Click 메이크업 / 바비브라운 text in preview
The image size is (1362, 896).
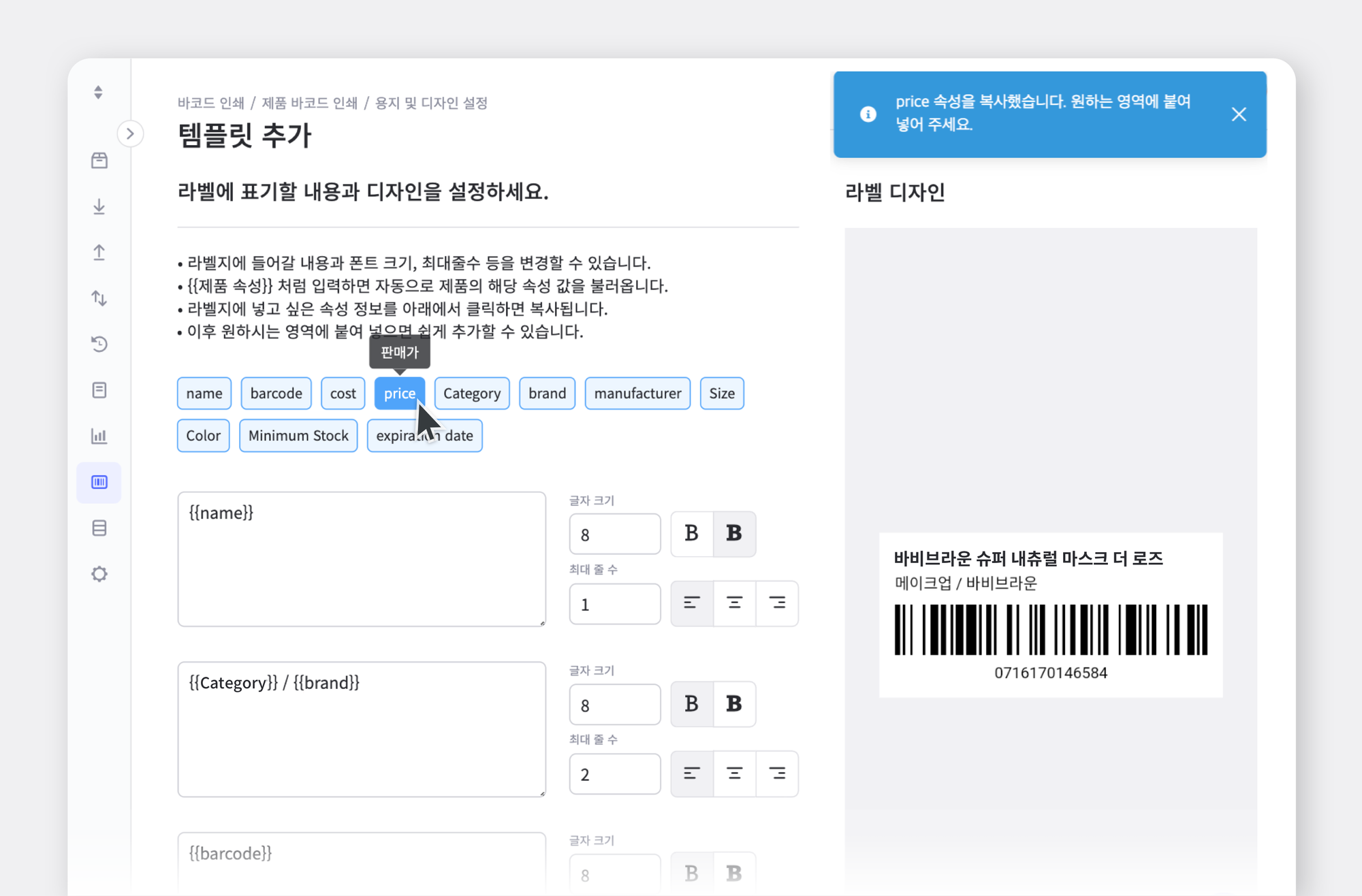click(966, 583)
